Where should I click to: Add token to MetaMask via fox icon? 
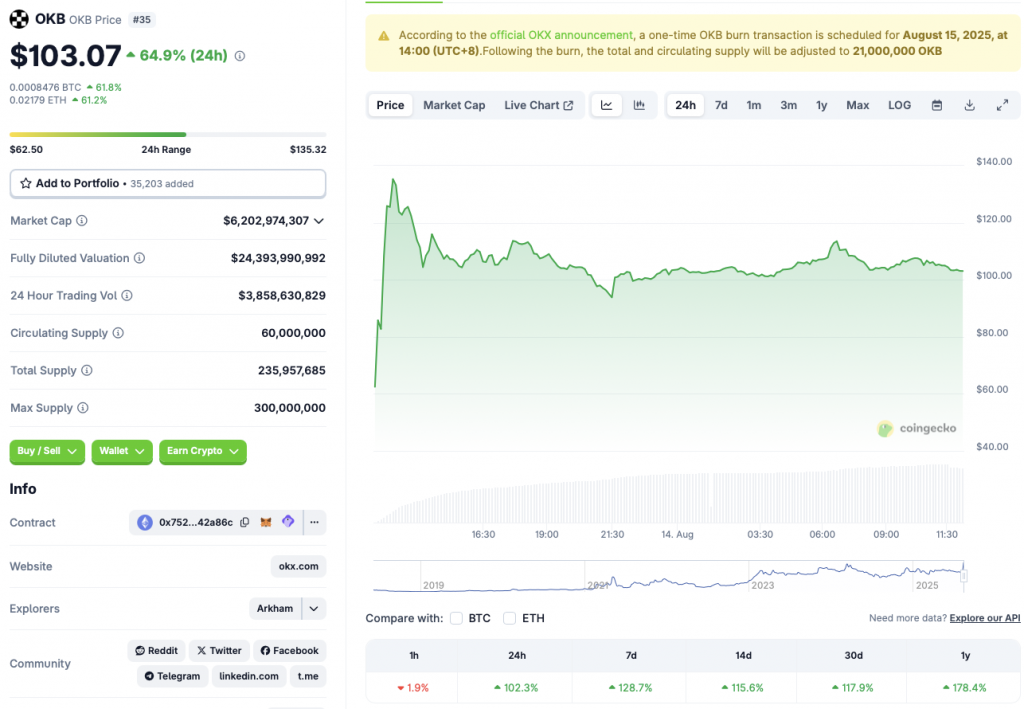tap(266, 522)
